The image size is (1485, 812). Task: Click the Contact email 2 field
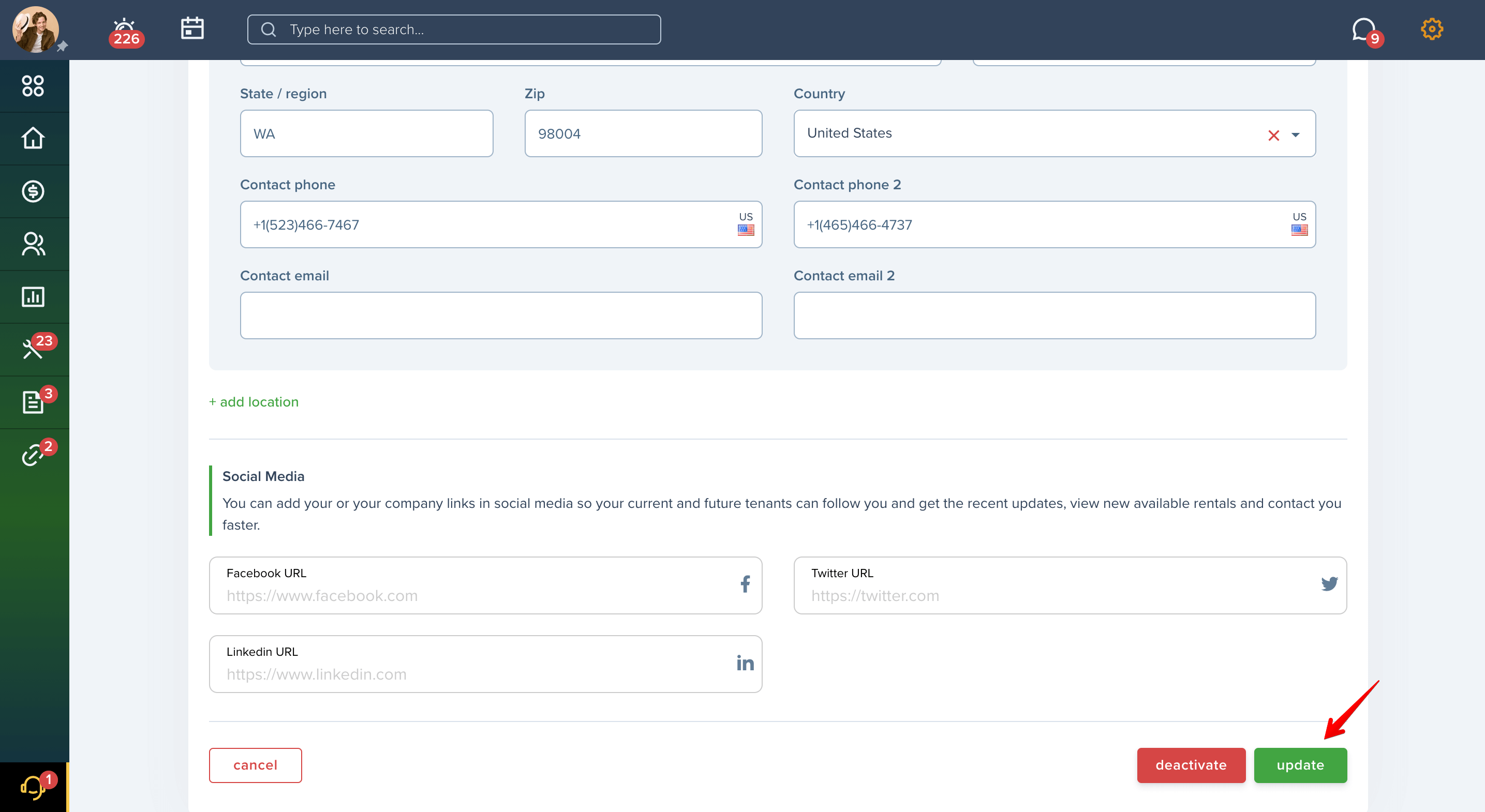coord(1055,316)
